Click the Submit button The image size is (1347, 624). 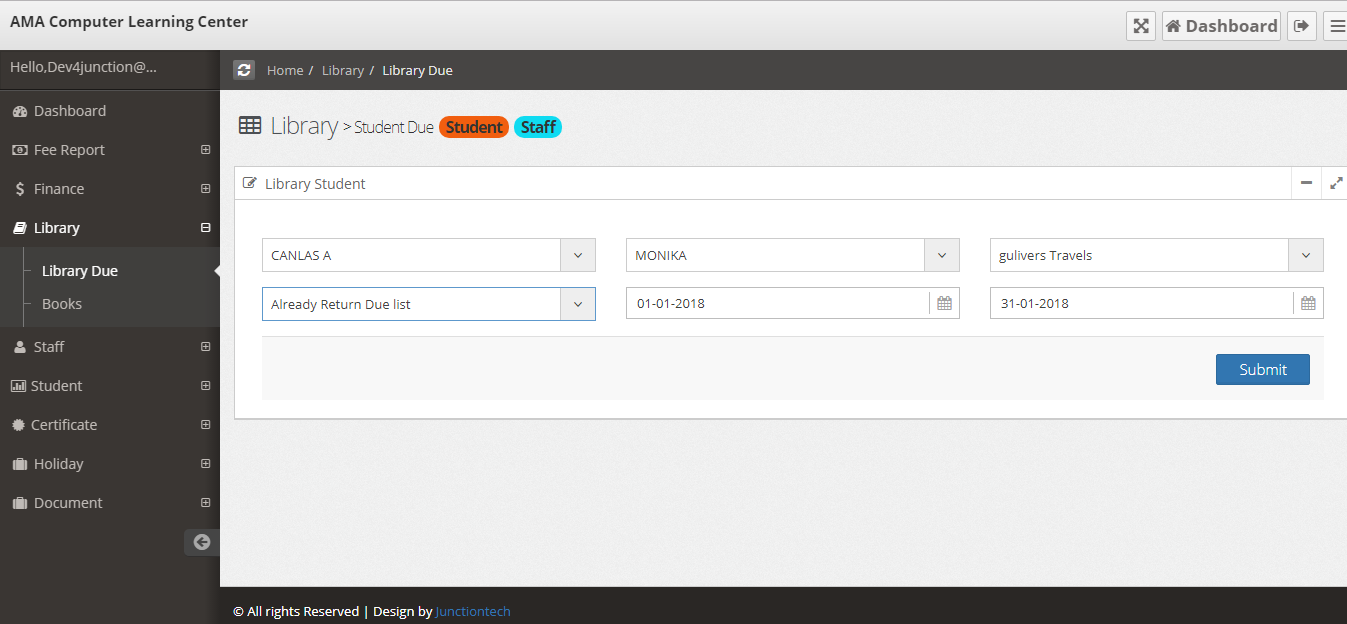[x=1263, y=369]
